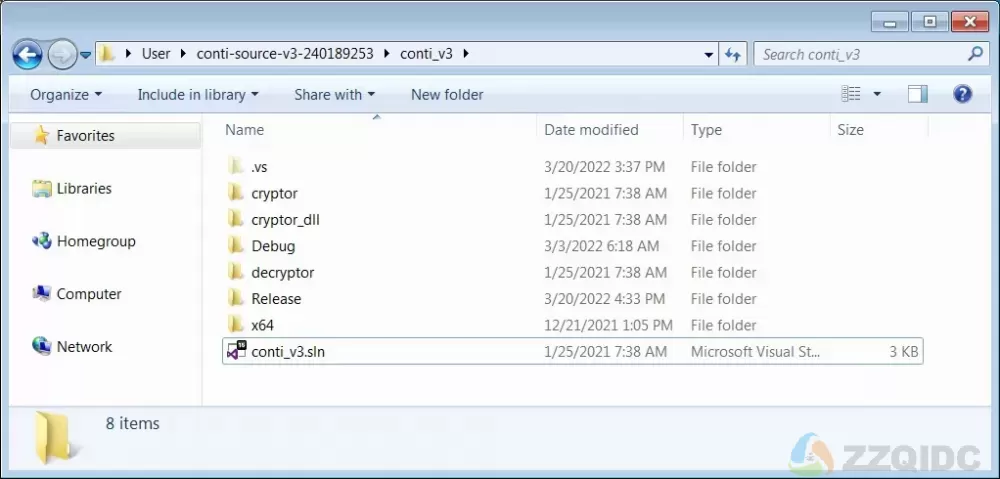Select the cryptor folder icon

click(x=236, y=193)
